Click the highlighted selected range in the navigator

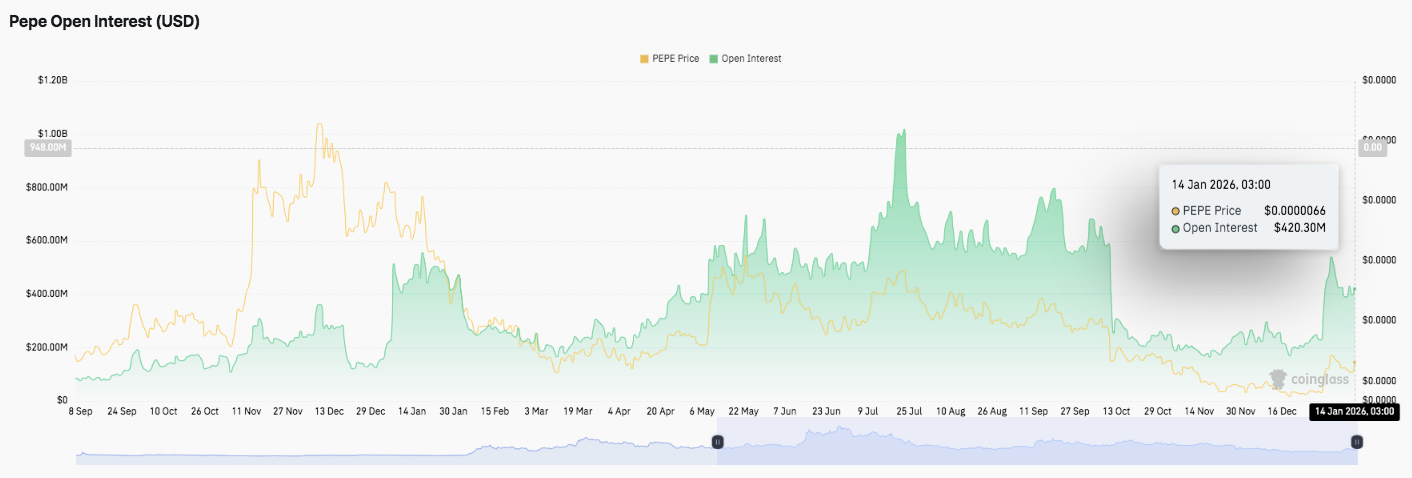(1036, 441)
